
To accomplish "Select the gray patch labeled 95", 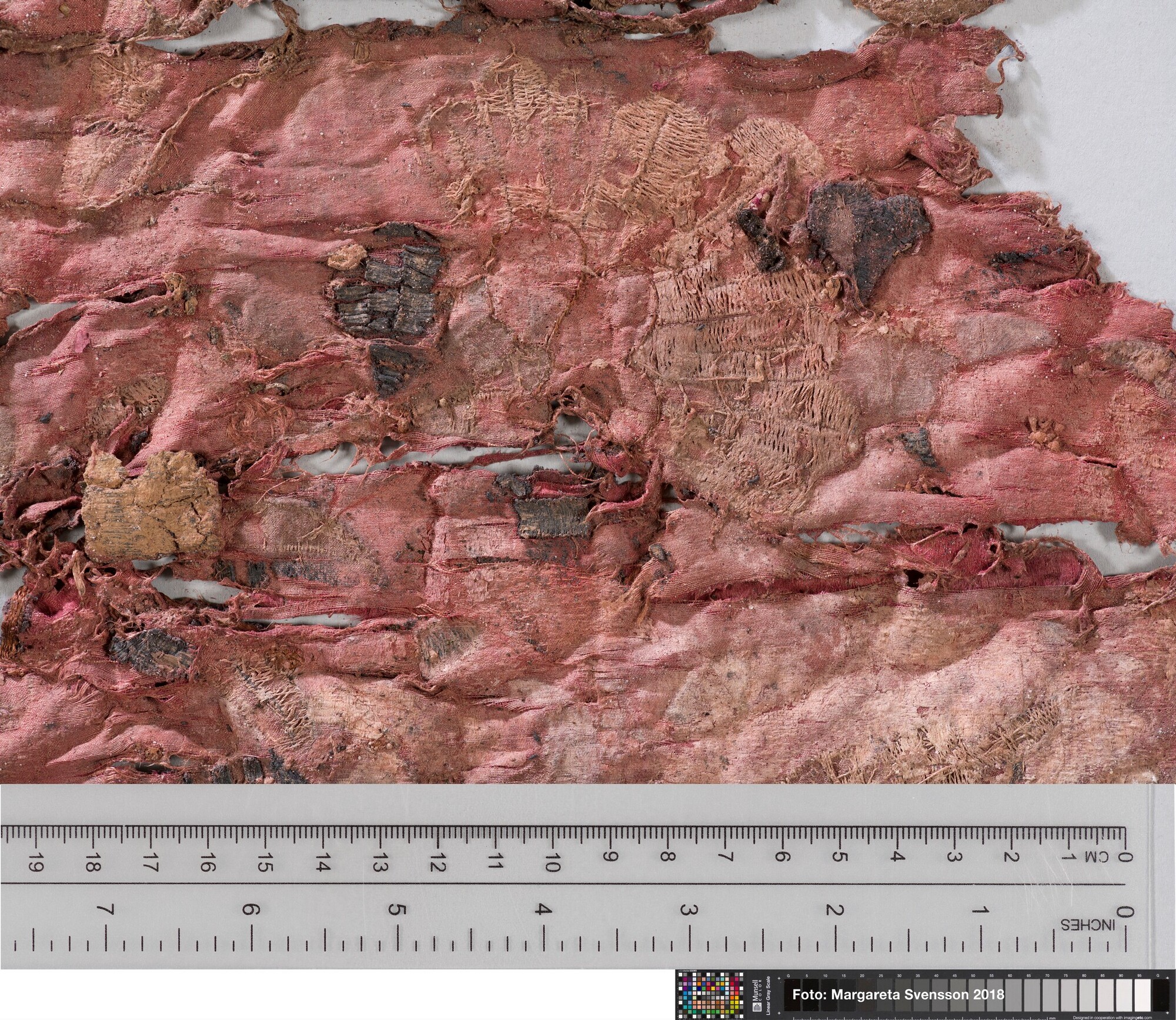I will pyautogui.click(x=1142, y=995).
